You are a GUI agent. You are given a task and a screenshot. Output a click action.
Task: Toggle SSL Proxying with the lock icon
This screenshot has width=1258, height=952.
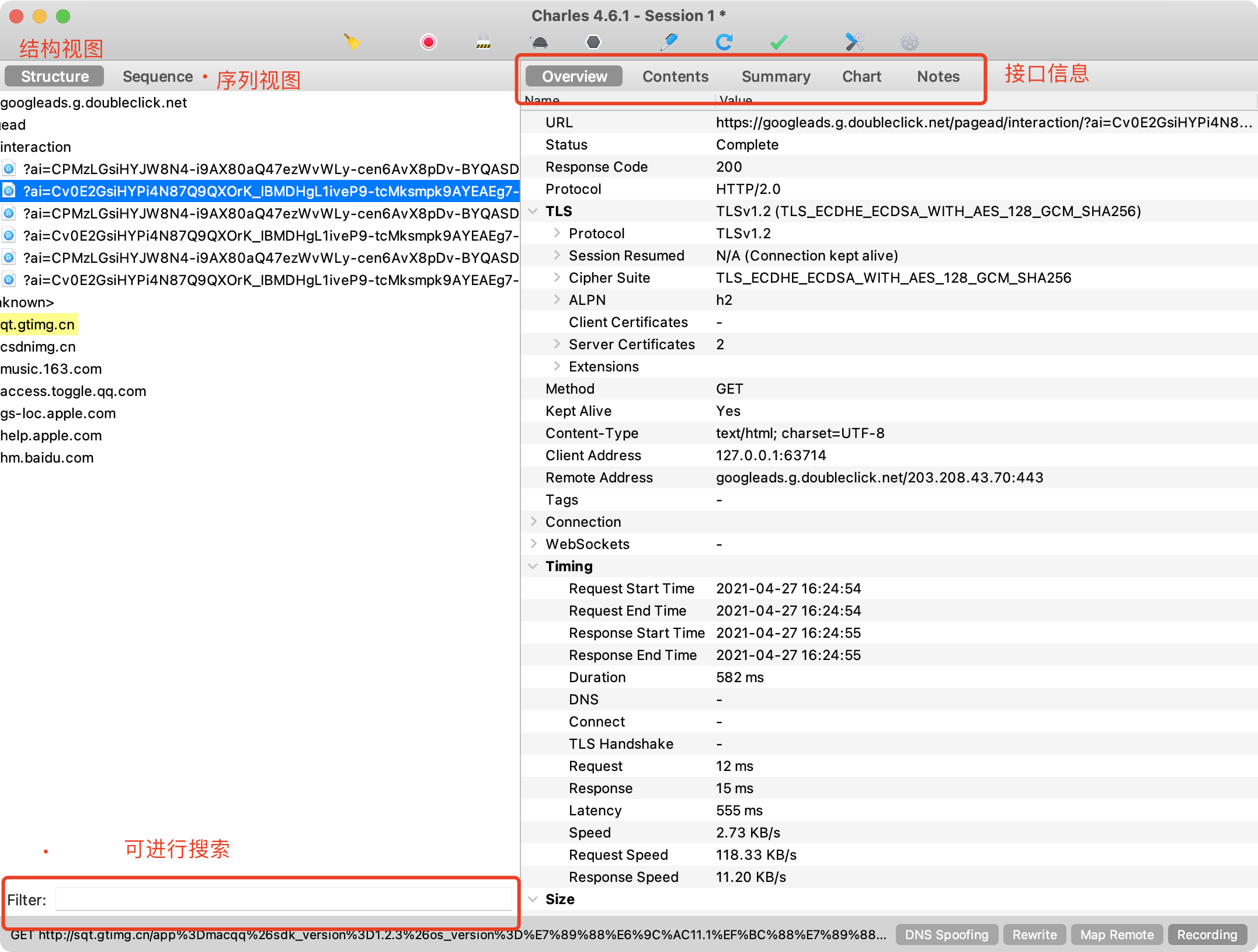point(483,42)
